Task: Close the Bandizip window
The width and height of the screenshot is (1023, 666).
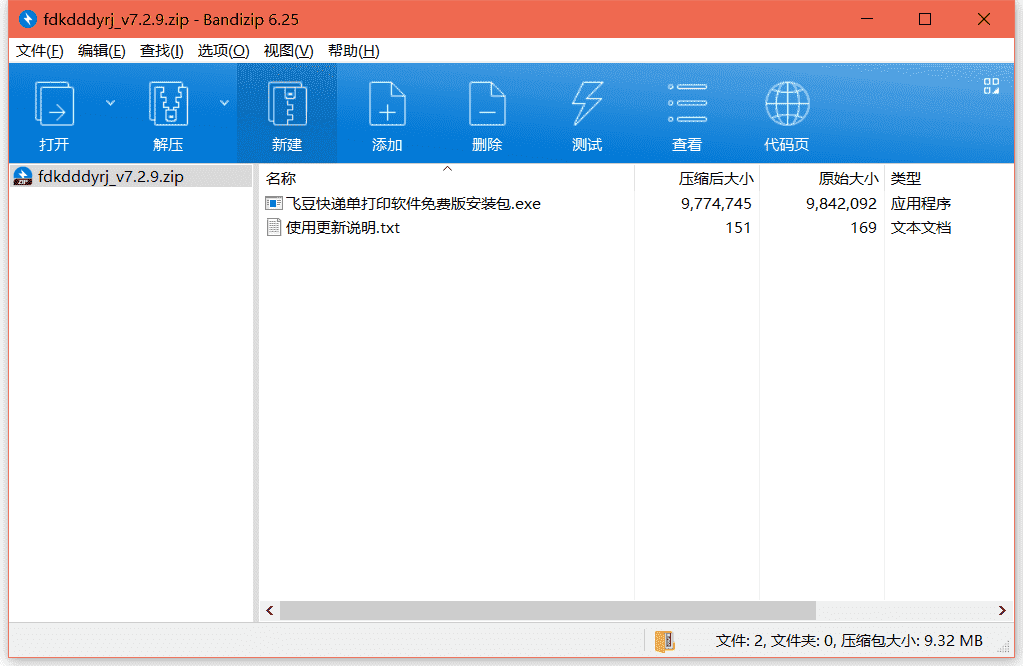Action: [984, 19]
